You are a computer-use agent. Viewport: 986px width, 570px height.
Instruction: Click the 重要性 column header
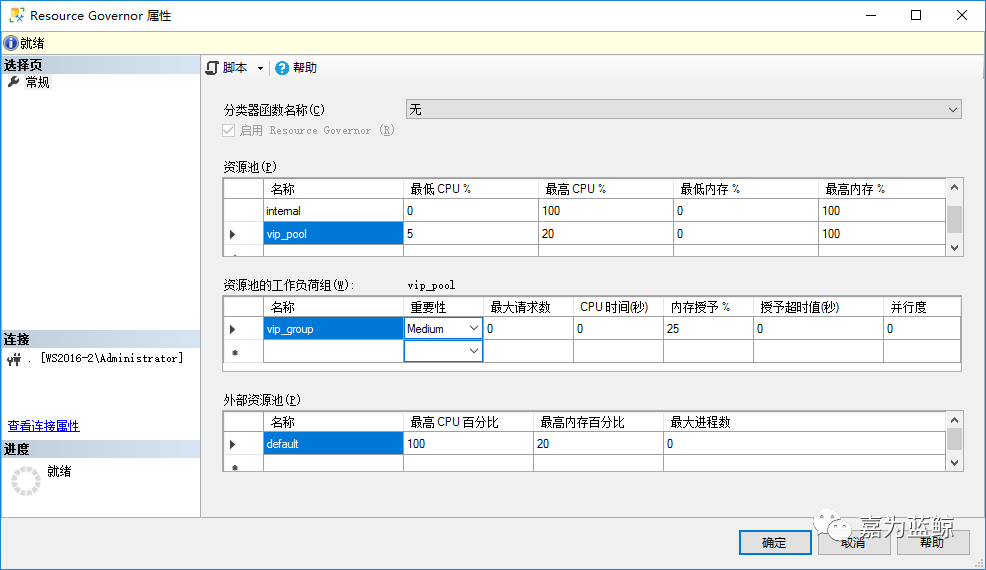coord(443,307)
